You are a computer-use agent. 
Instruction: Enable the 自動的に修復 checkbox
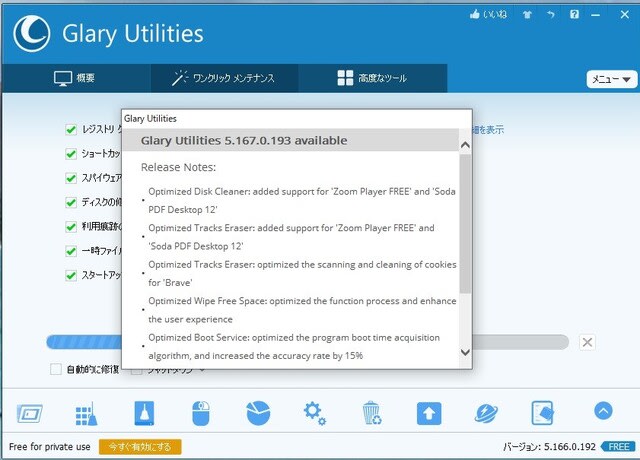tap(56, 369)
